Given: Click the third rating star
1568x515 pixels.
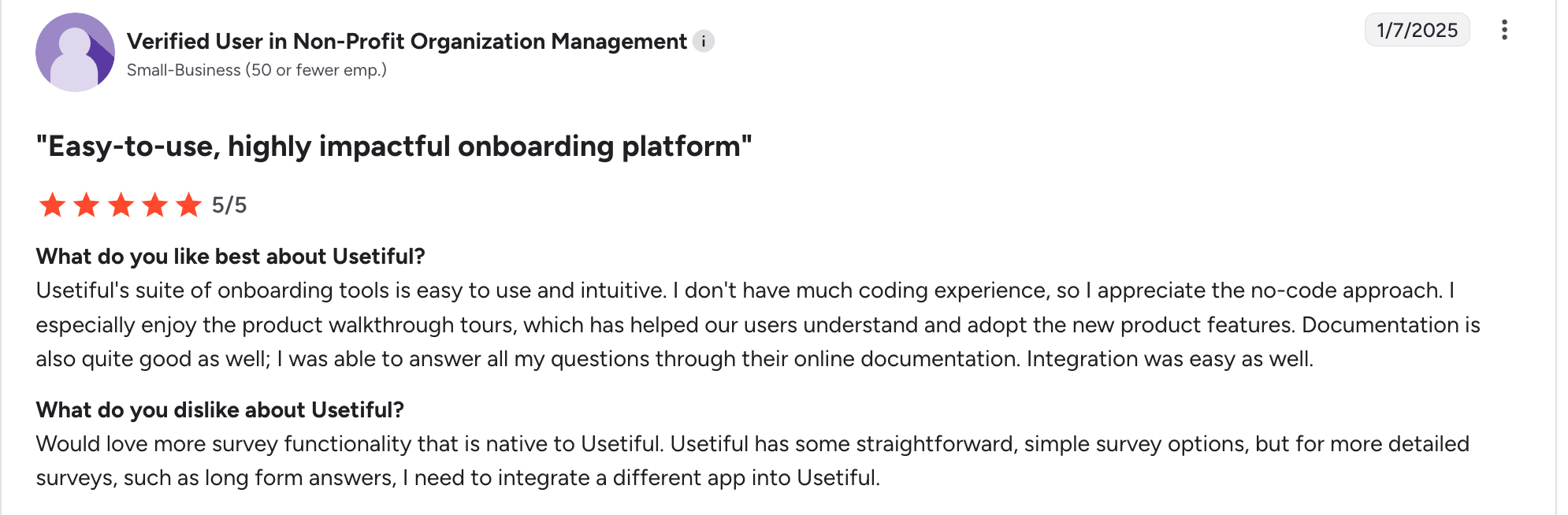Looking at the screenshot, I should 121,205.
